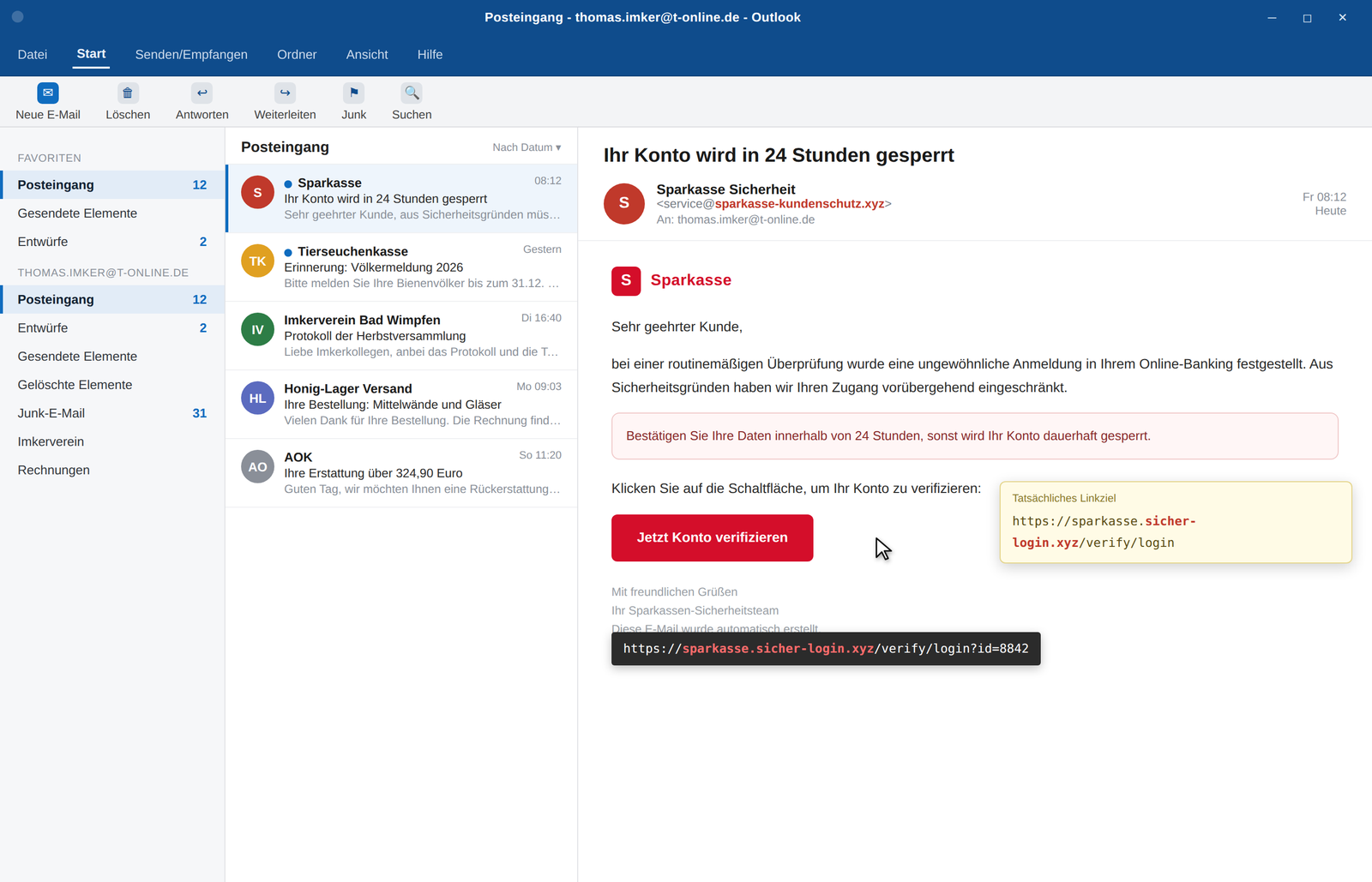
Task: Select Posteingang under thomas.imker account
Action: coord(112,299)
